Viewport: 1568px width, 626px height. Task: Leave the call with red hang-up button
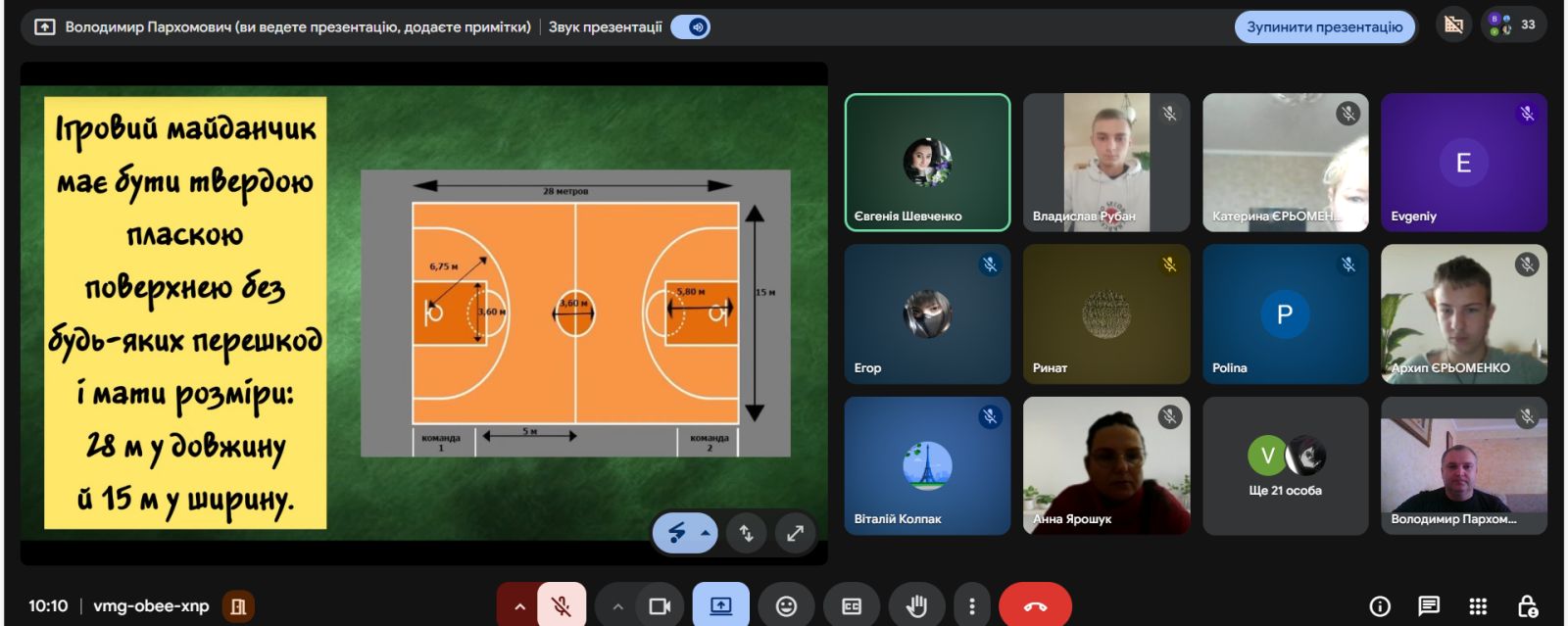(1035, 606)
